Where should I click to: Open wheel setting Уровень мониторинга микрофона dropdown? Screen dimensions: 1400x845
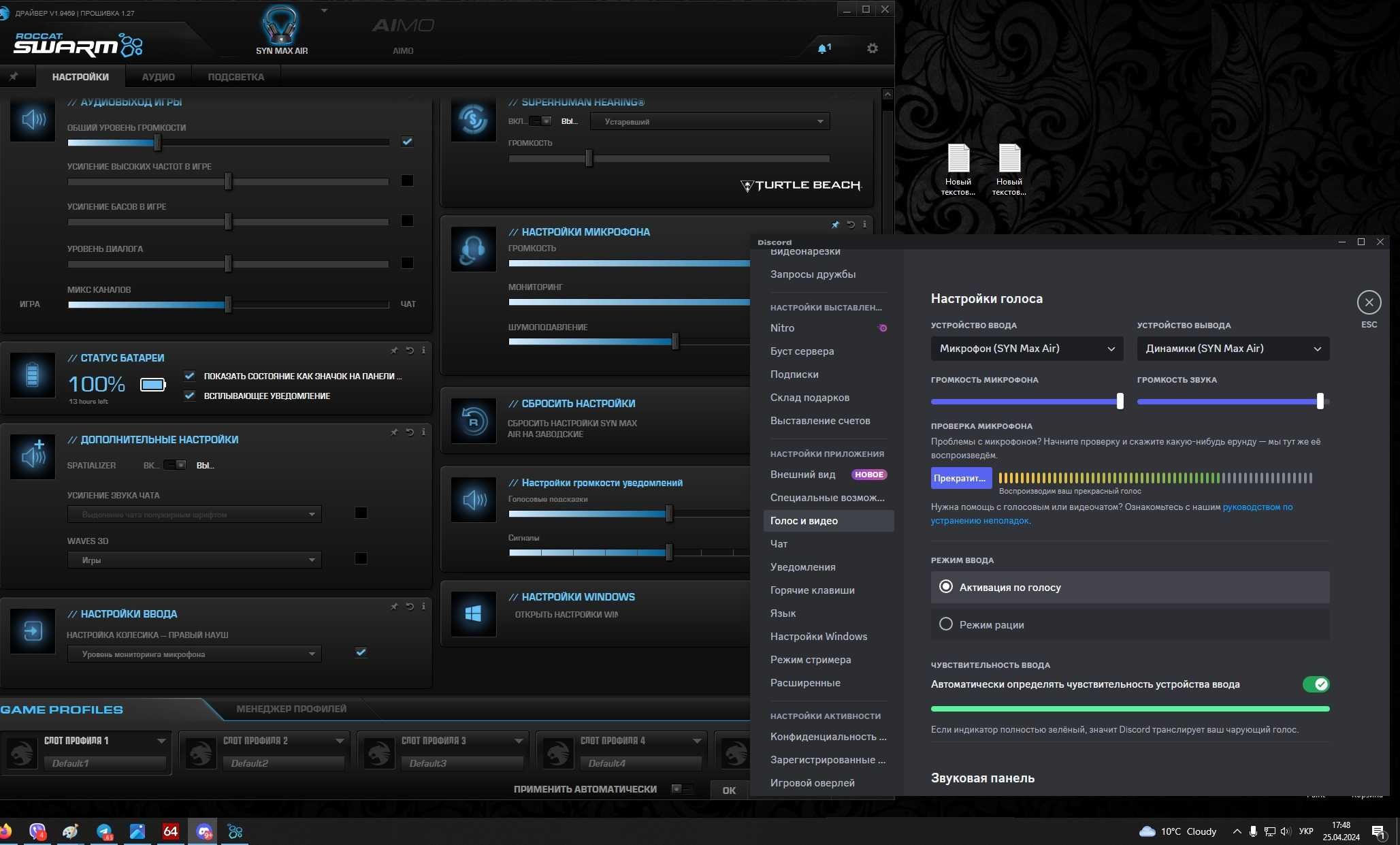tap(195, 654)
